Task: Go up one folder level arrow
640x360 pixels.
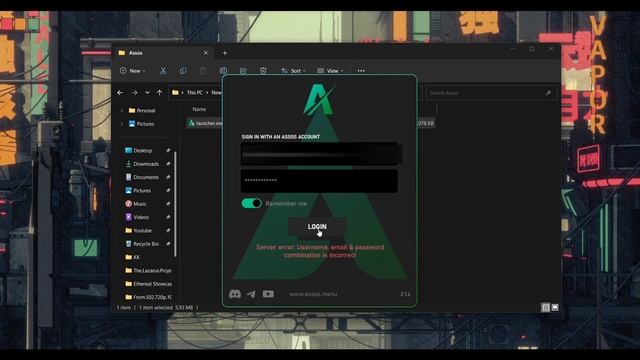Action: click(160, 93)
